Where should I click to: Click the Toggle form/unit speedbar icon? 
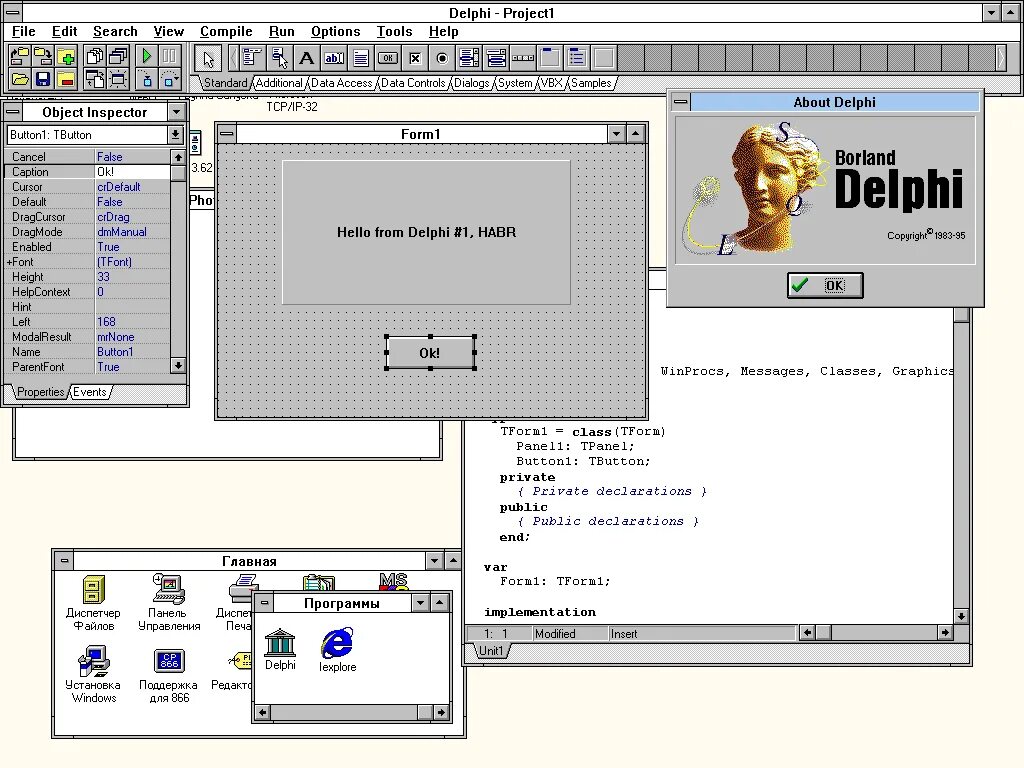point(95,80)
